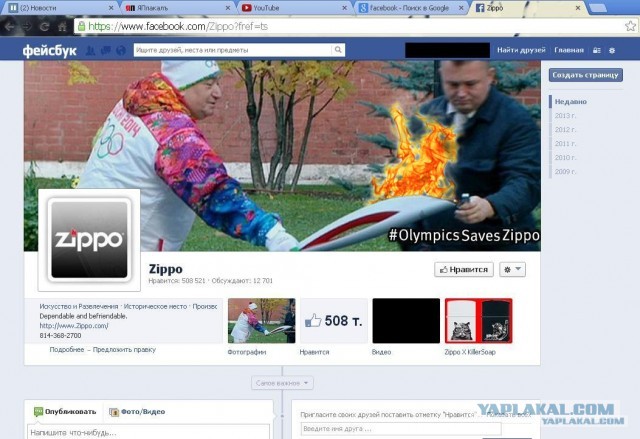Open the account settings gear in the top bar
This screenshot has height=439, width=640.
point(612,51)
